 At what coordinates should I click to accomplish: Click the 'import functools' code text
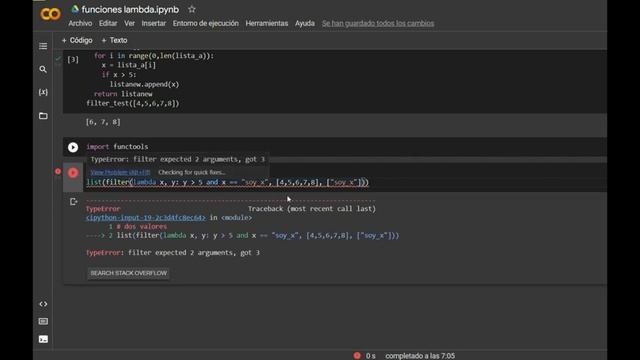click(117, 147)
